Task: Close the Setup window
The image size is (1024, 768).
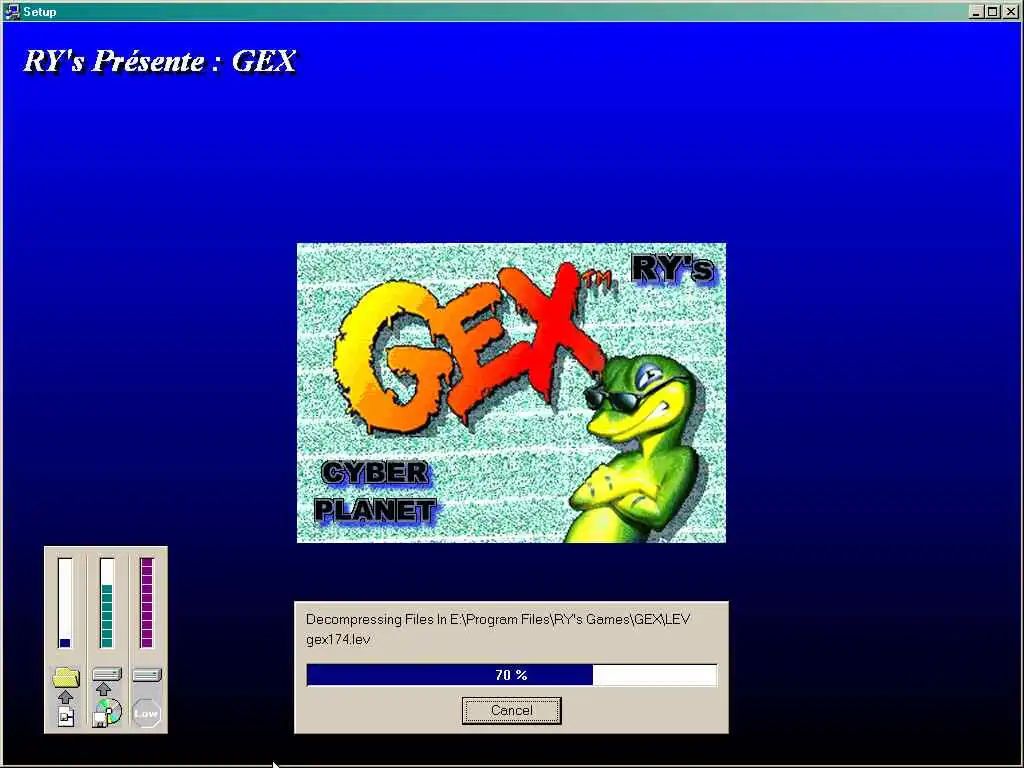Action: 1010,12
